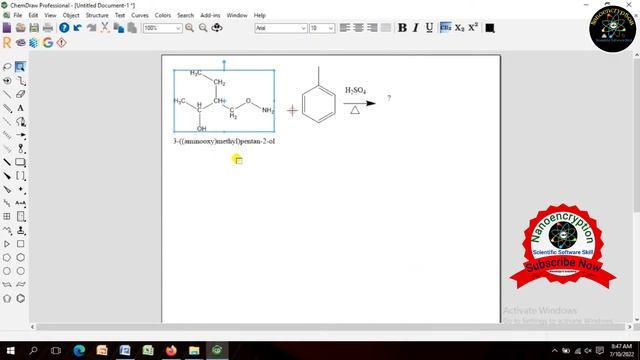This screenshot has height=360, width=640.
Task: Open File Explorer from taskbar
Action: [x=194, y=350]
